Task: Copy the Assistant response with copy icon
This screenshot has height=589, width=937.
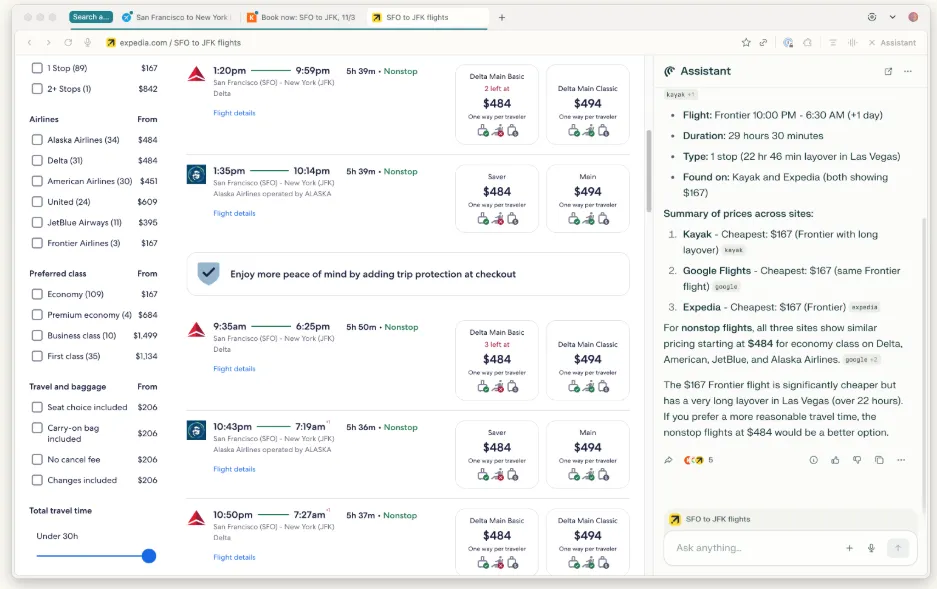Action: coord(879,460)
